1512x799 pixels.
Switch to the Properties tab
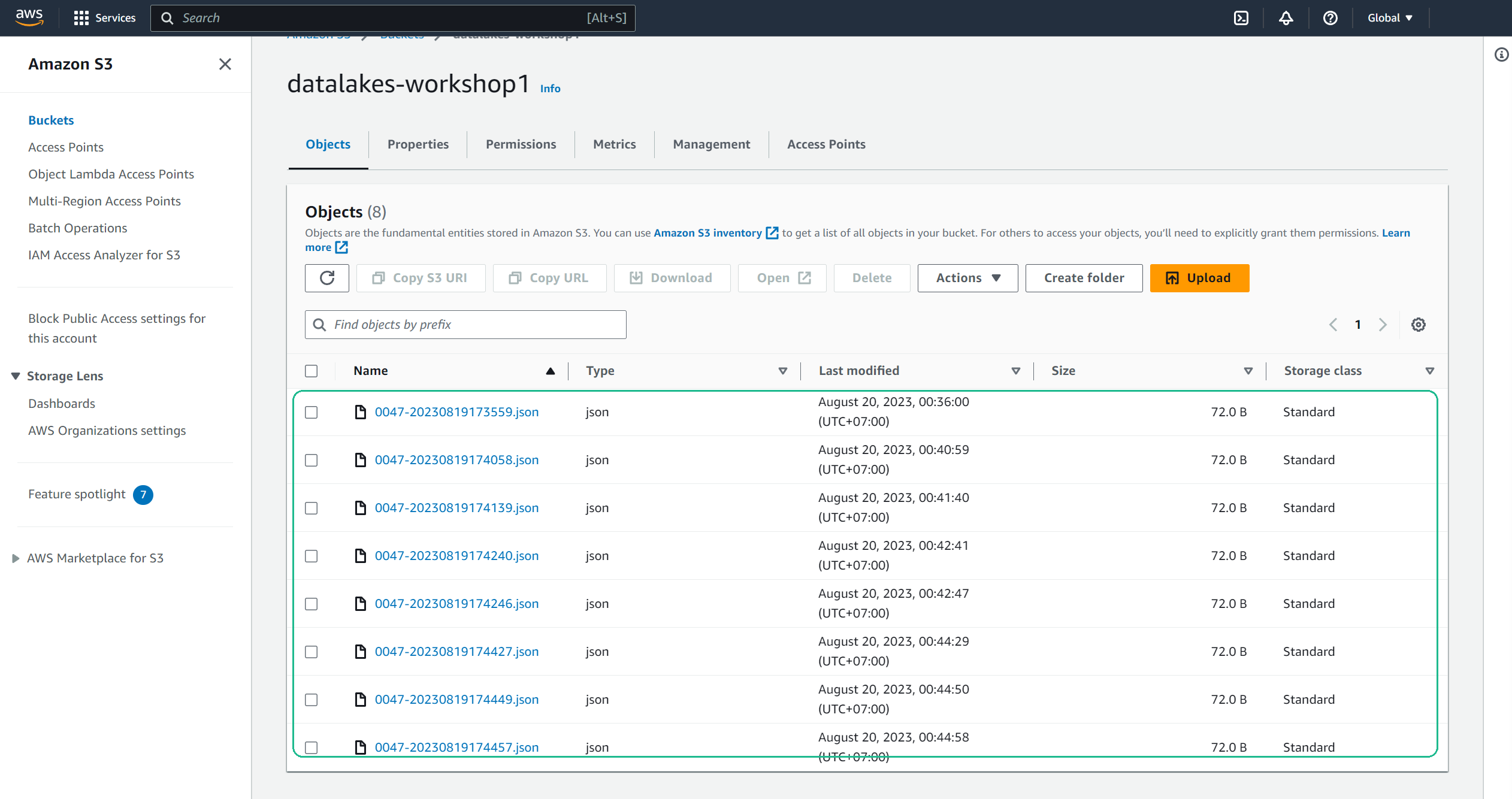418,144
